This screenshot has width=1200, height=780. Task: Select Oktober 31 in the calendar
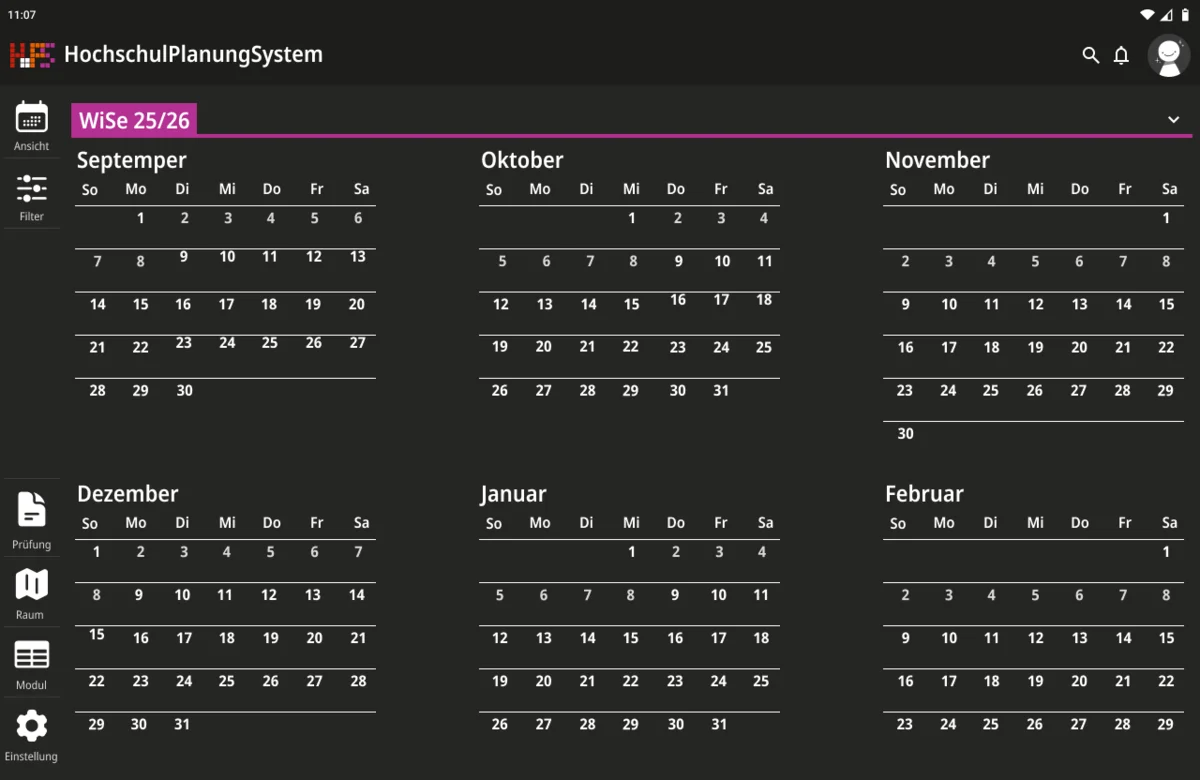point(721,390)
